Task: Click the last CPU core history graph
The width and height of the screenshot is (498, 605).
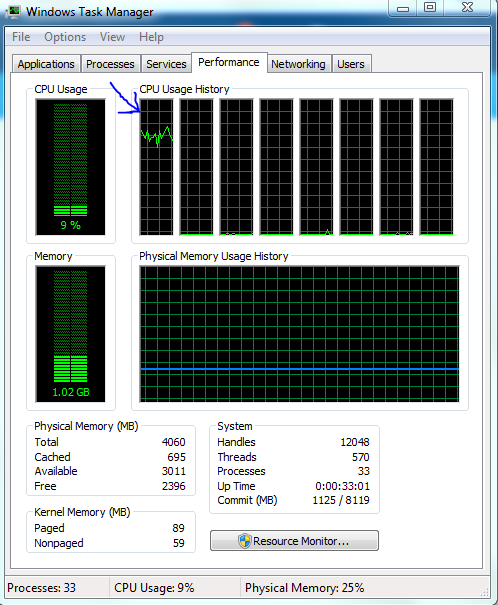Action: pos(436,167)
